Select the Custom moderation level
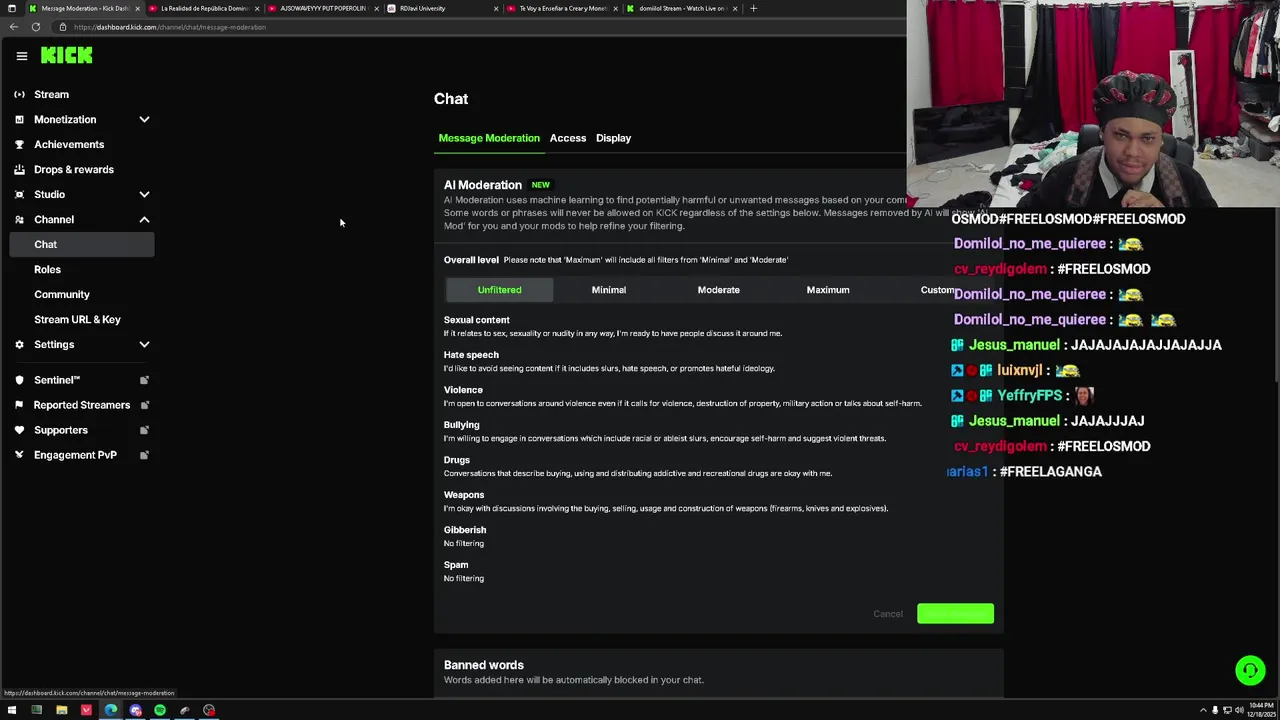This screenshot has height=720, width=1280. coord(937,290)
